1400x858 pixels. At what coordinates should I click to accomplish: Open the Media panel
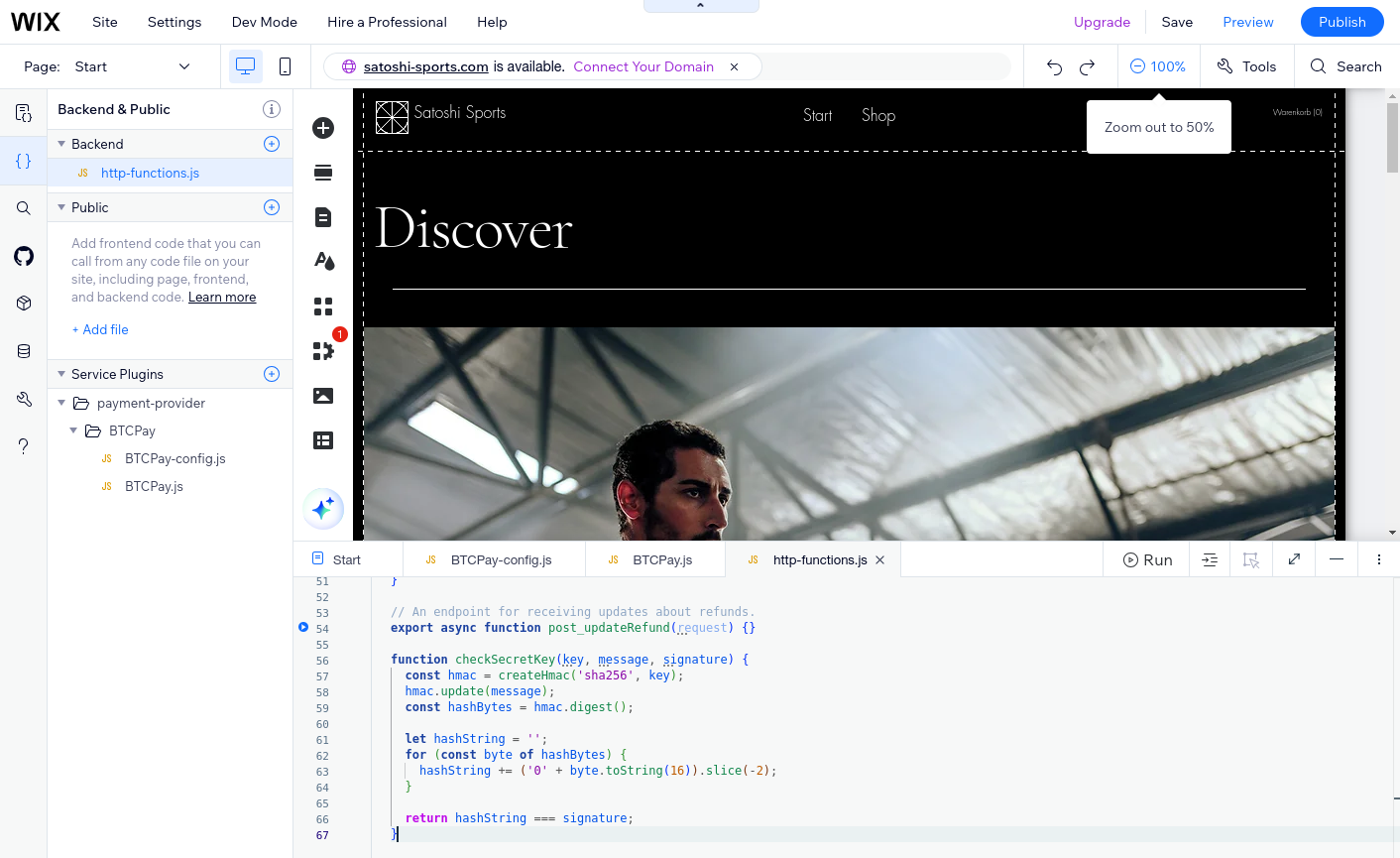[x=322, y=395]
